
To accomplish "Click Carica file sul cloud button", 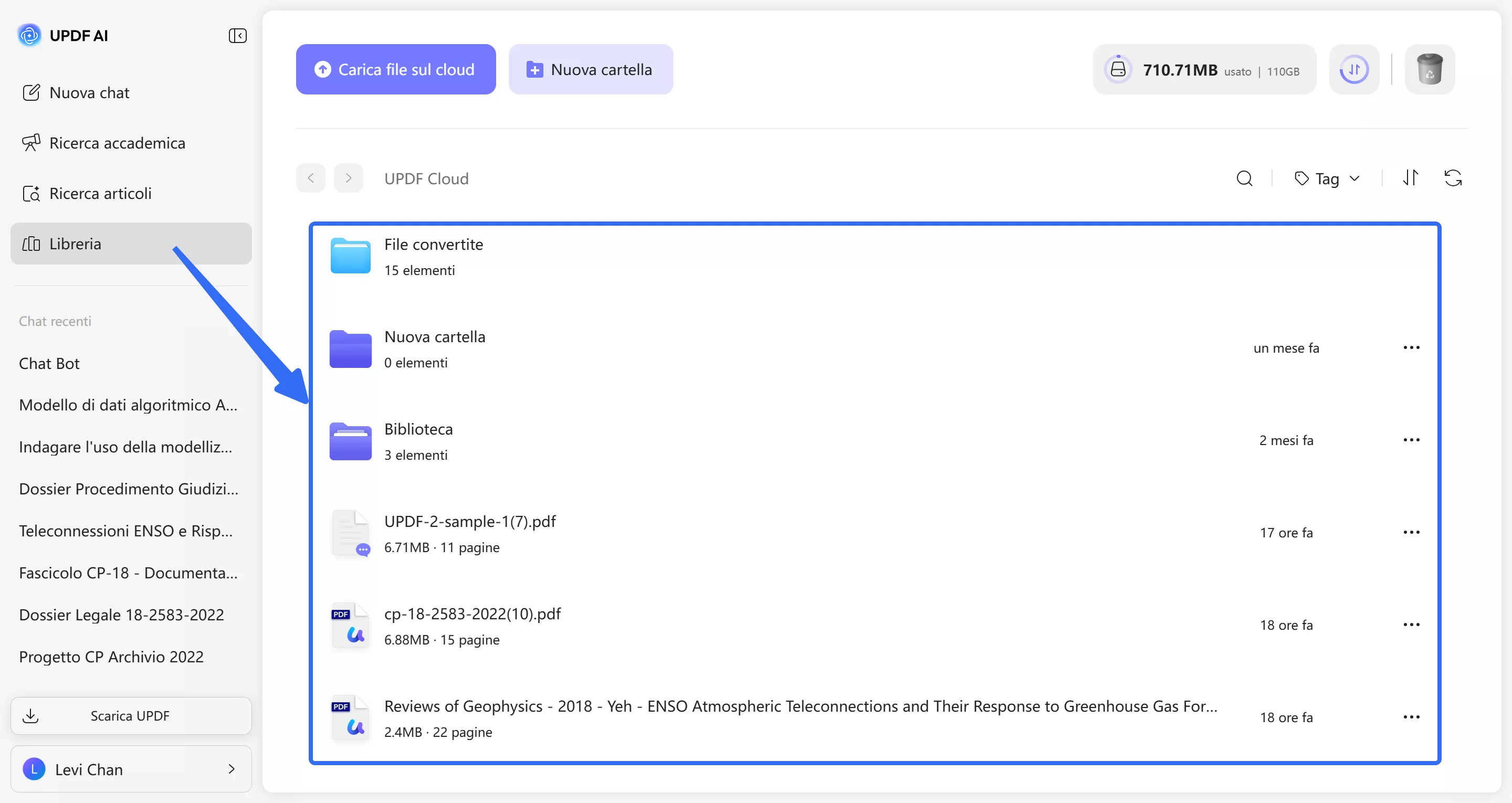I will [396, 69].
